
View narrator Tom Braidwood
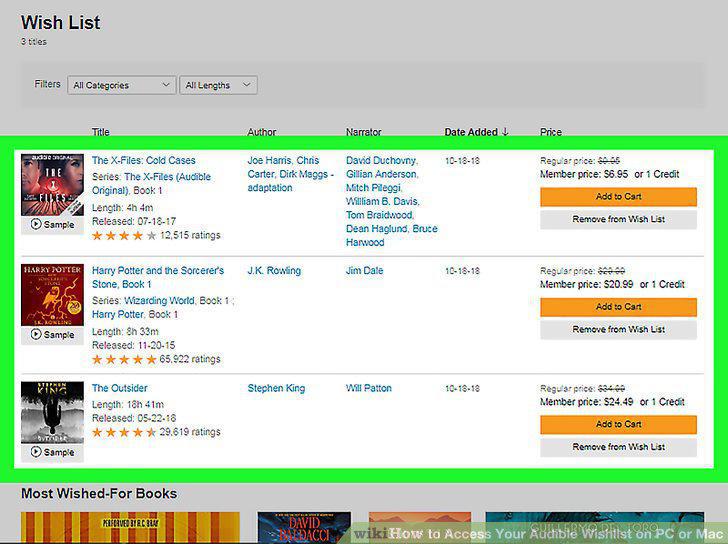click(379, 215)
